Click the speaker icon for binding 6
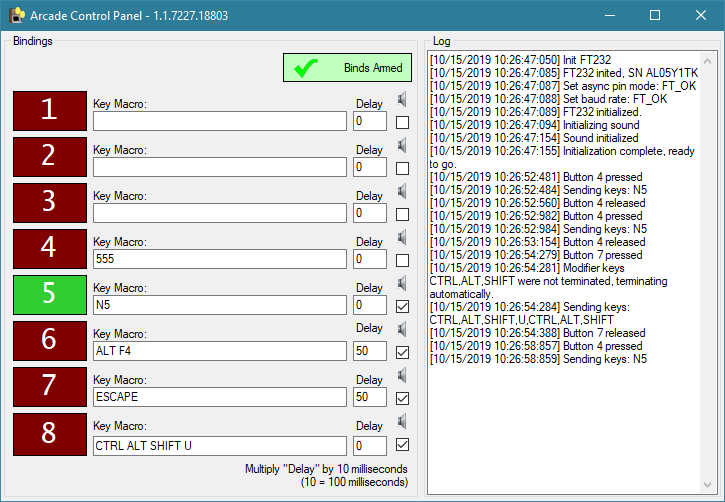This screenshot has height=502, width=725. [402, 330]
